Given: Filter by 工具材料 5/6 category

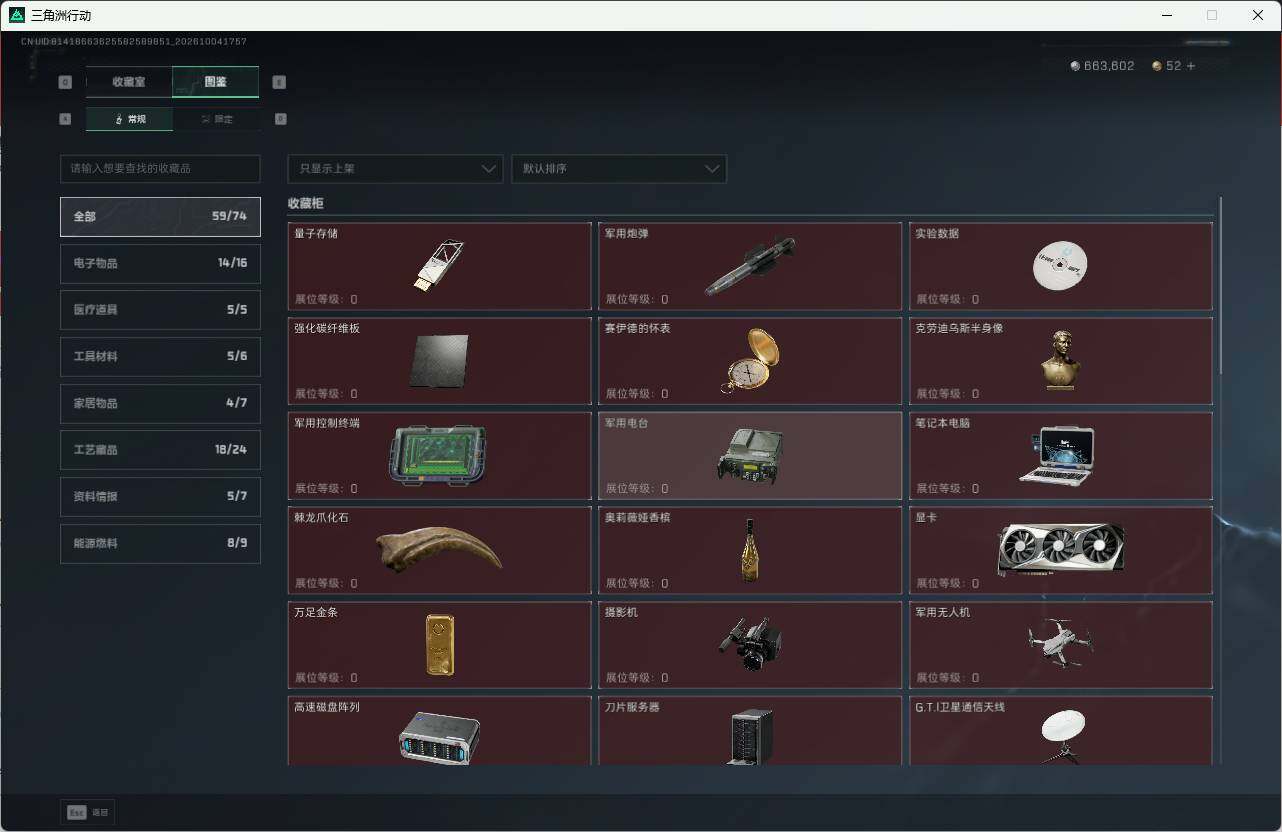Looking at the screenshot, I should (x=160, y=356).
